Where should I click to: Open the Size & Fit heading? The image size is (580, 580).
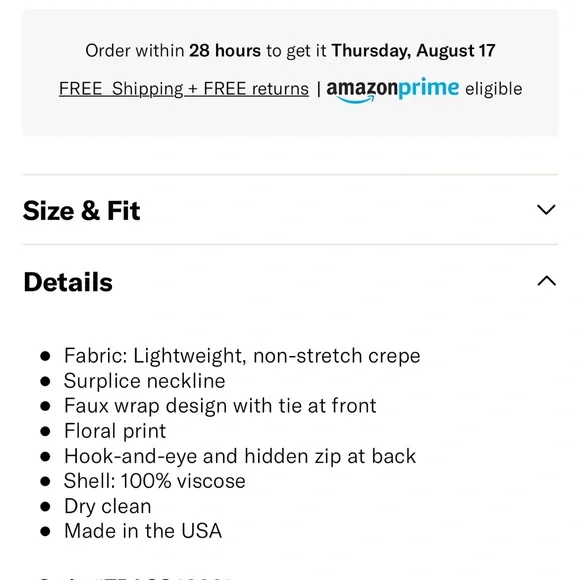(81, 211)
